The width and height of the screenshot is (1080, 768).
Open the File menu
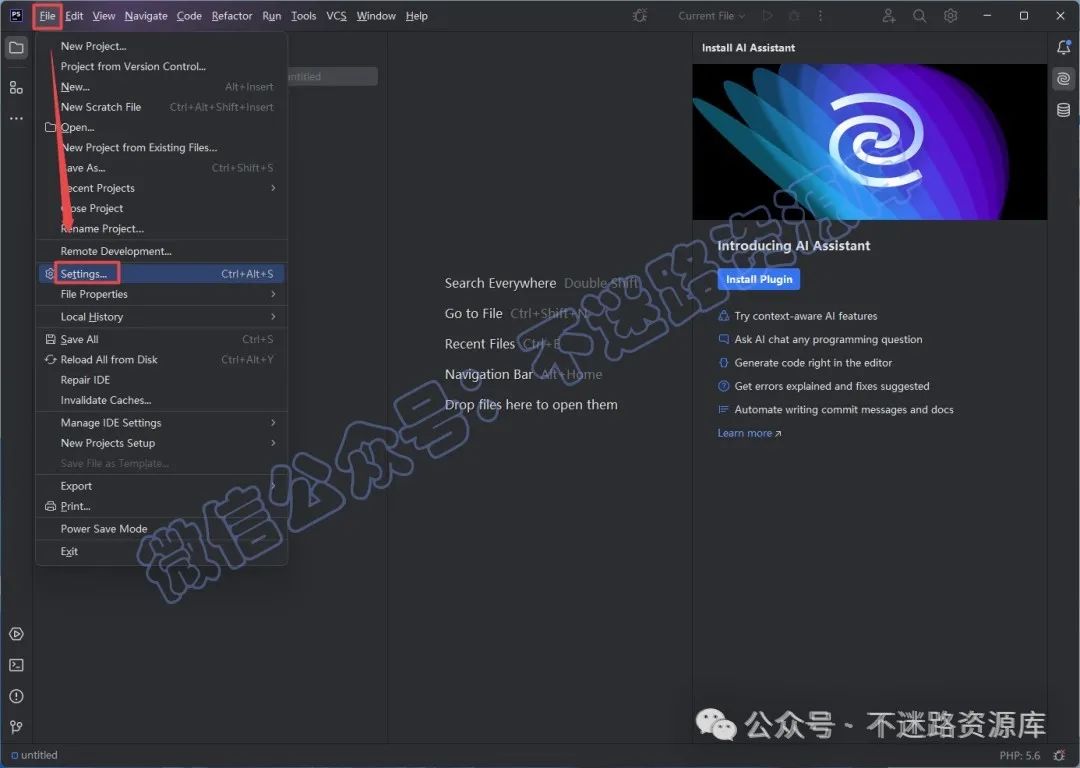(48, 16)
